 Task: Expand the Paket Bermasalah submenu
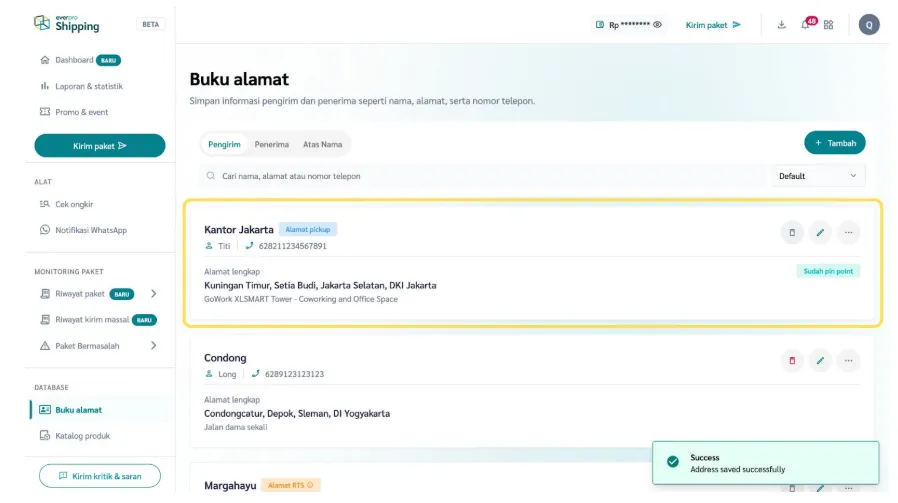click(x=153, y=345)
